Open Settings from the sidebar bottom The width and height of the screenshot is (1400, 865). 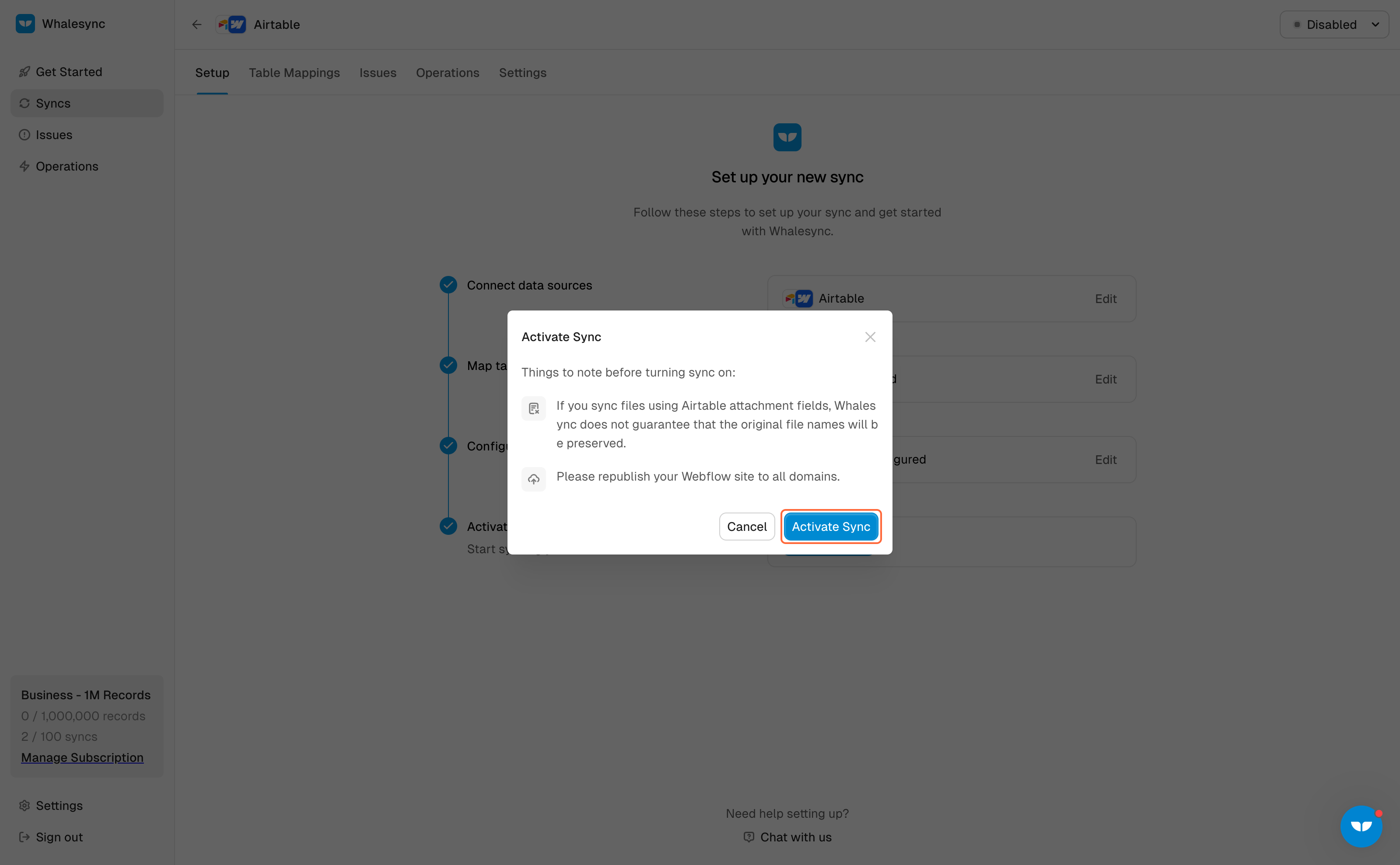coord(87,806)
